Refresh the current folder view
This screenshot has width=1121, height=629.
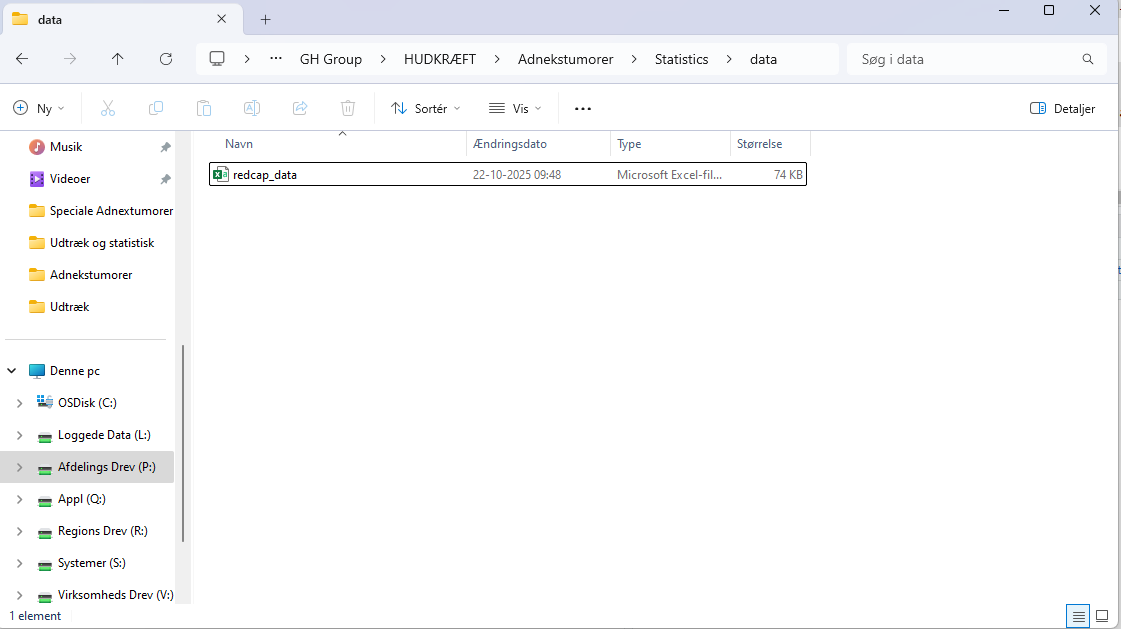point(166,59)
